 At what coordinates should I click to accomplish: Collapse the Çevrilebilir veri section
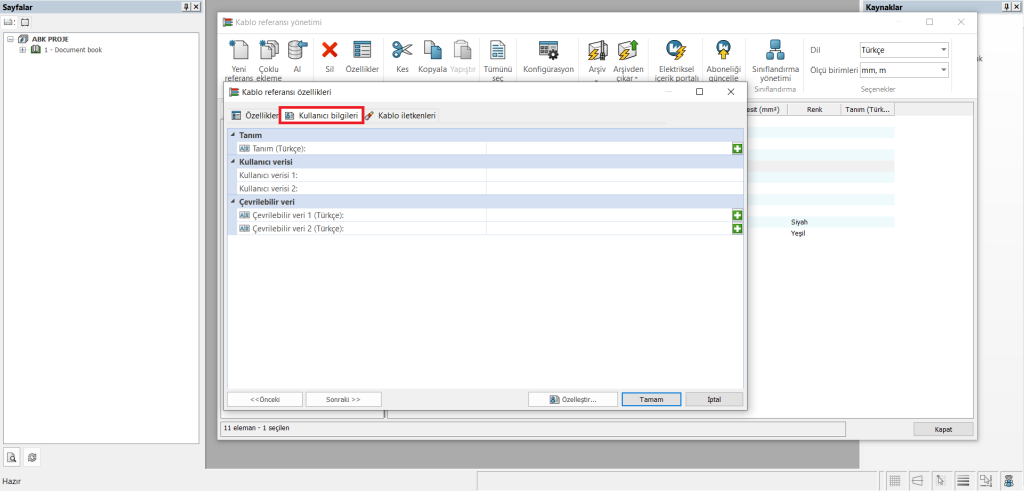[x=233, y=201]
